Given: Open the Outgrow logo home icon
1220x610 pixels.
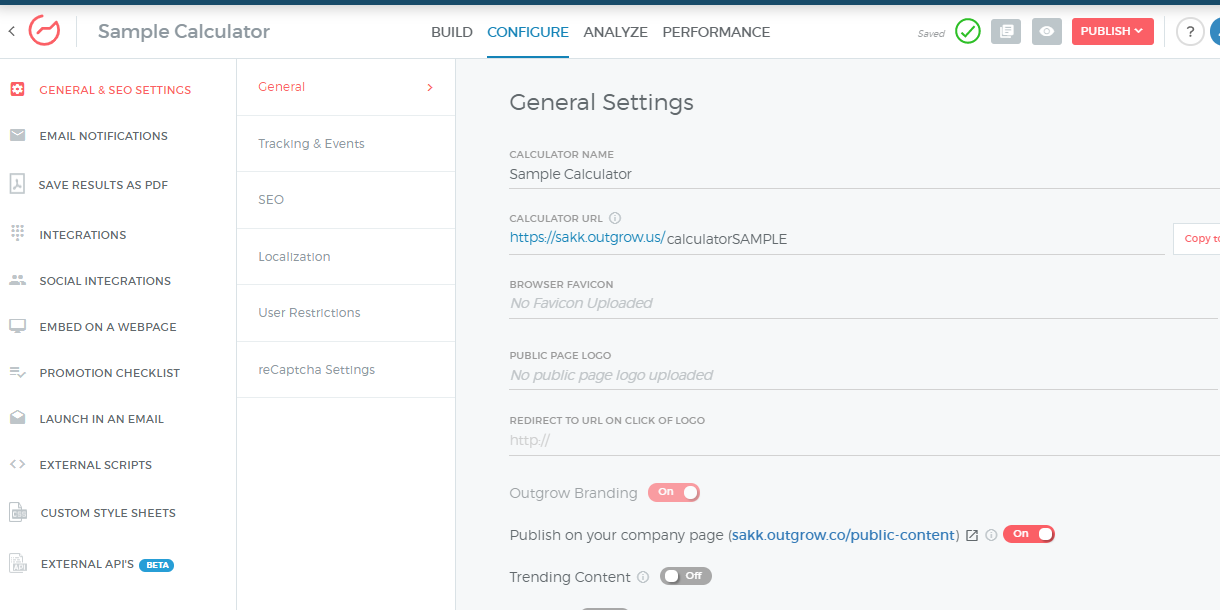Looking at the screenshot, I should [x=44, y=31].
